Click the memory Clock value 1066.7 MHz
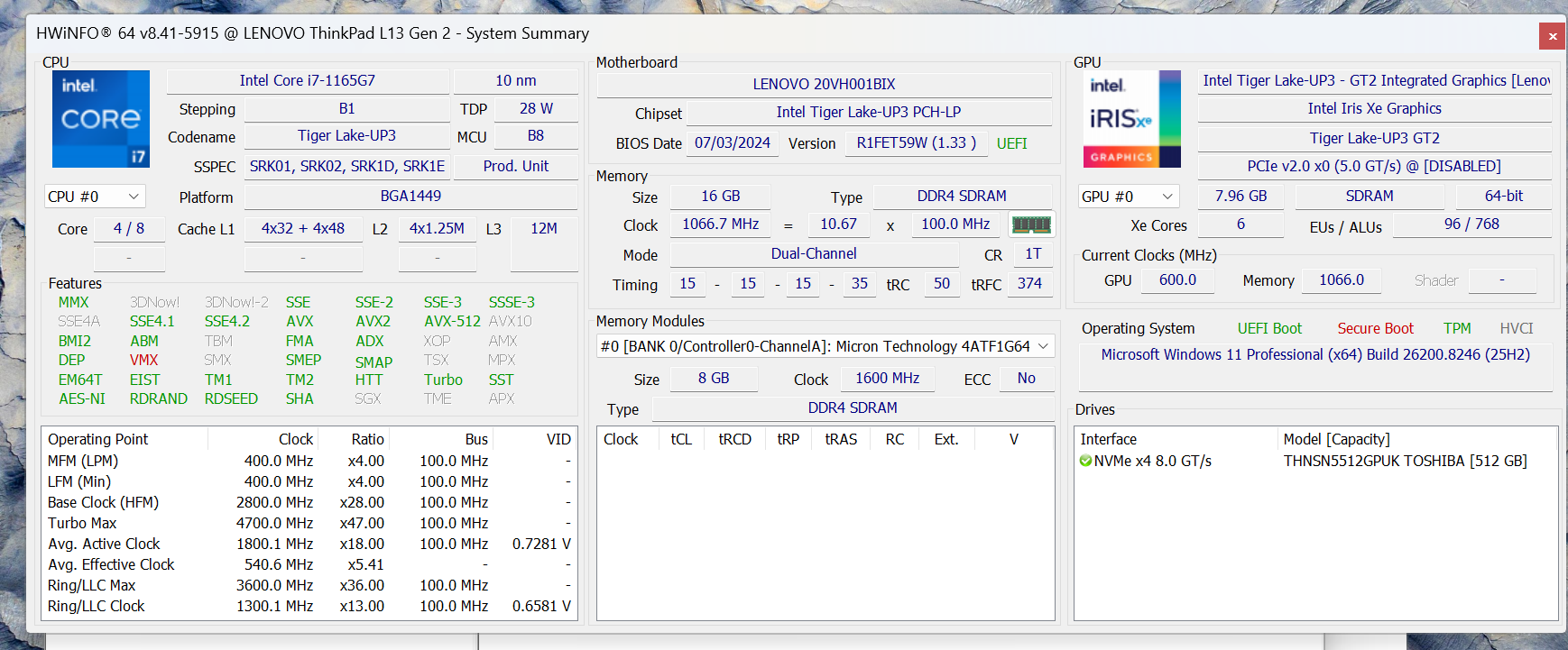The image size is (1568, 650). tap(721, 224)
